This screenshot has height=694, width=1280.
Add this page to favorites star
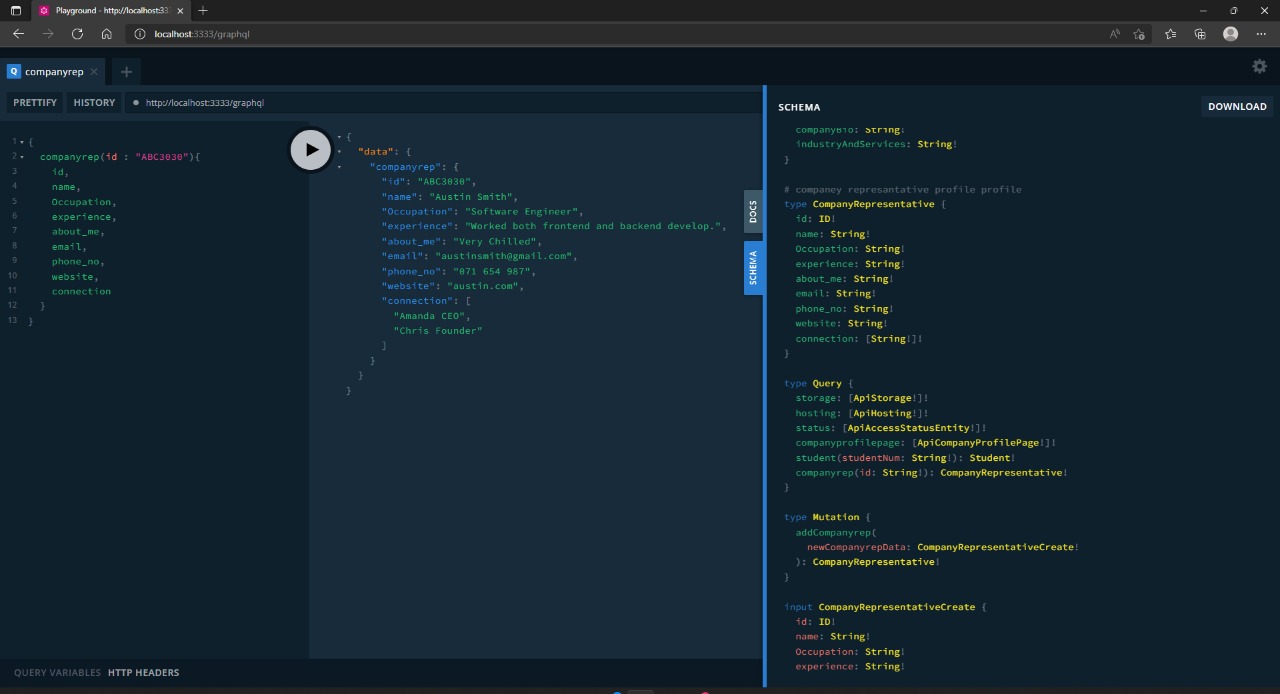[x=1139, y=34]
